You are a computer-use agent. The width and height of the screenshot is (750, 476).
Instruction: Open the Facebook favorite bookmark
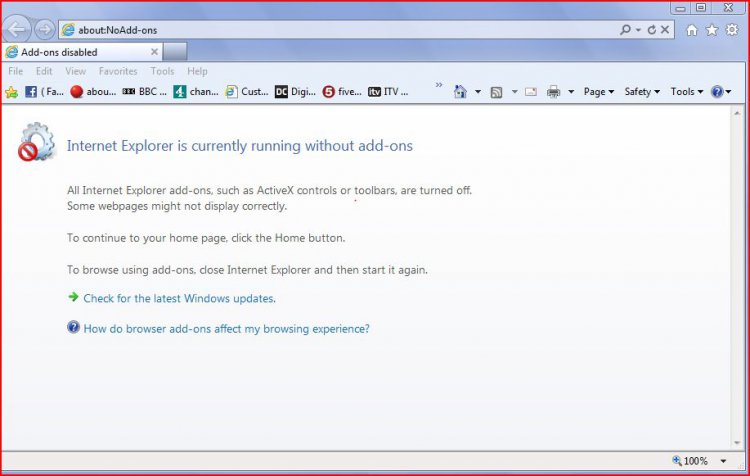(x=44, y=91)
